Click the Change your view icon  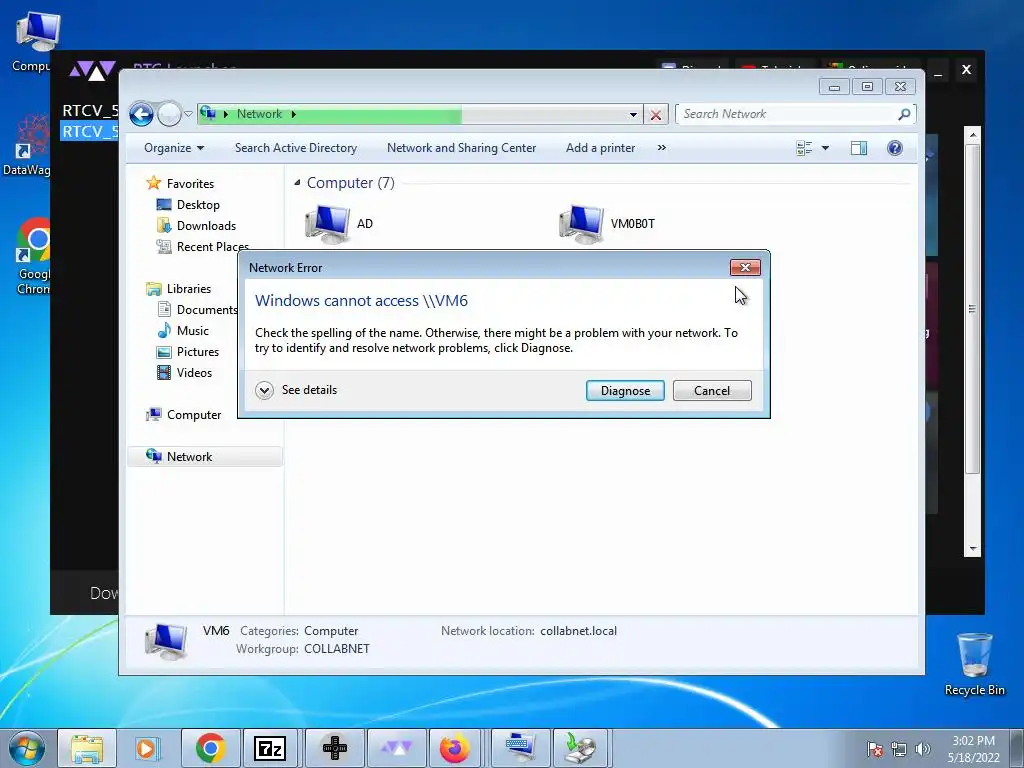(x=804, y=148)
